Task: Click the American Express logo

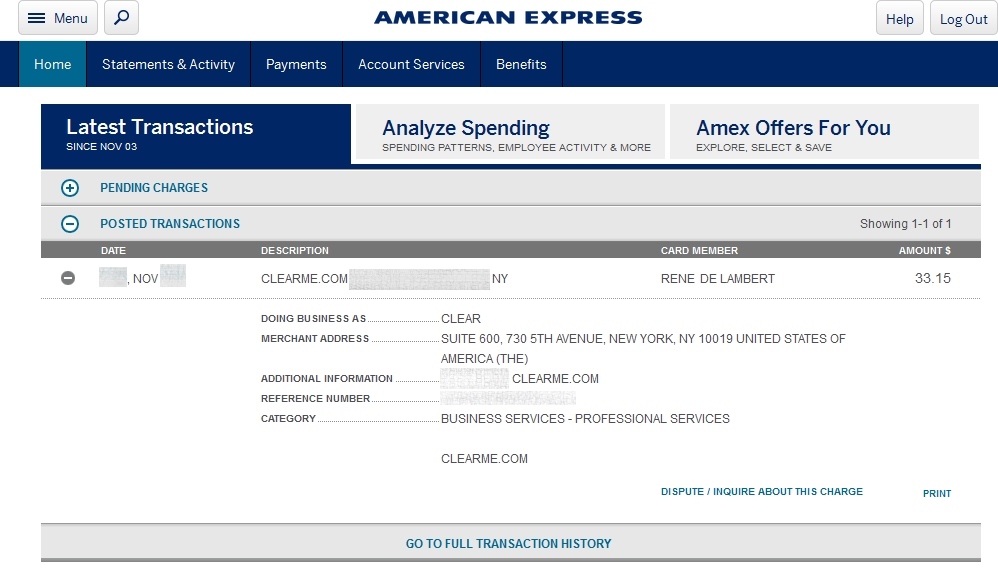Action: coord(508,17)
